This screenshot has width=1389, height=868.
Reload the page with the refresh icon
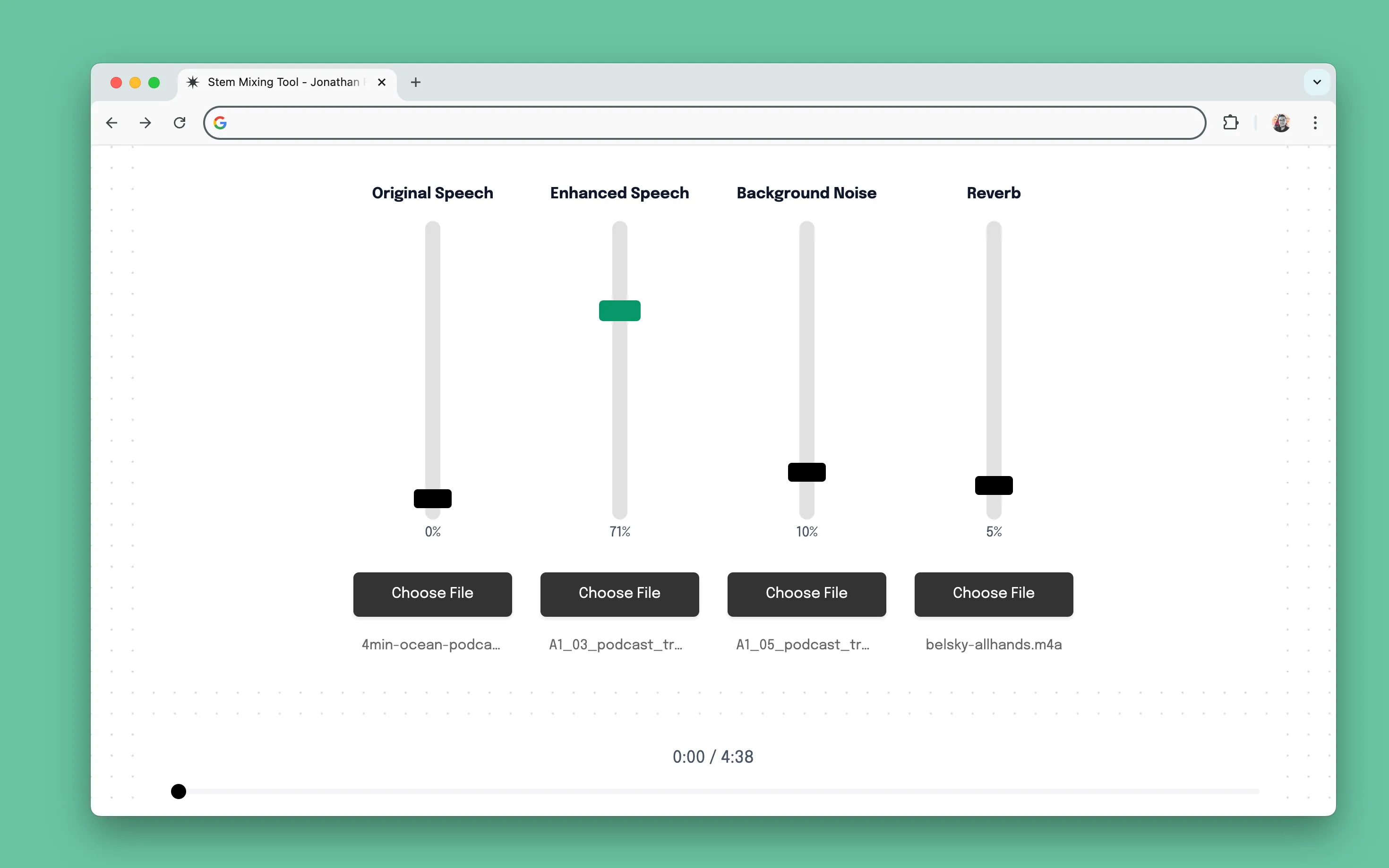(x=180, y=123)
